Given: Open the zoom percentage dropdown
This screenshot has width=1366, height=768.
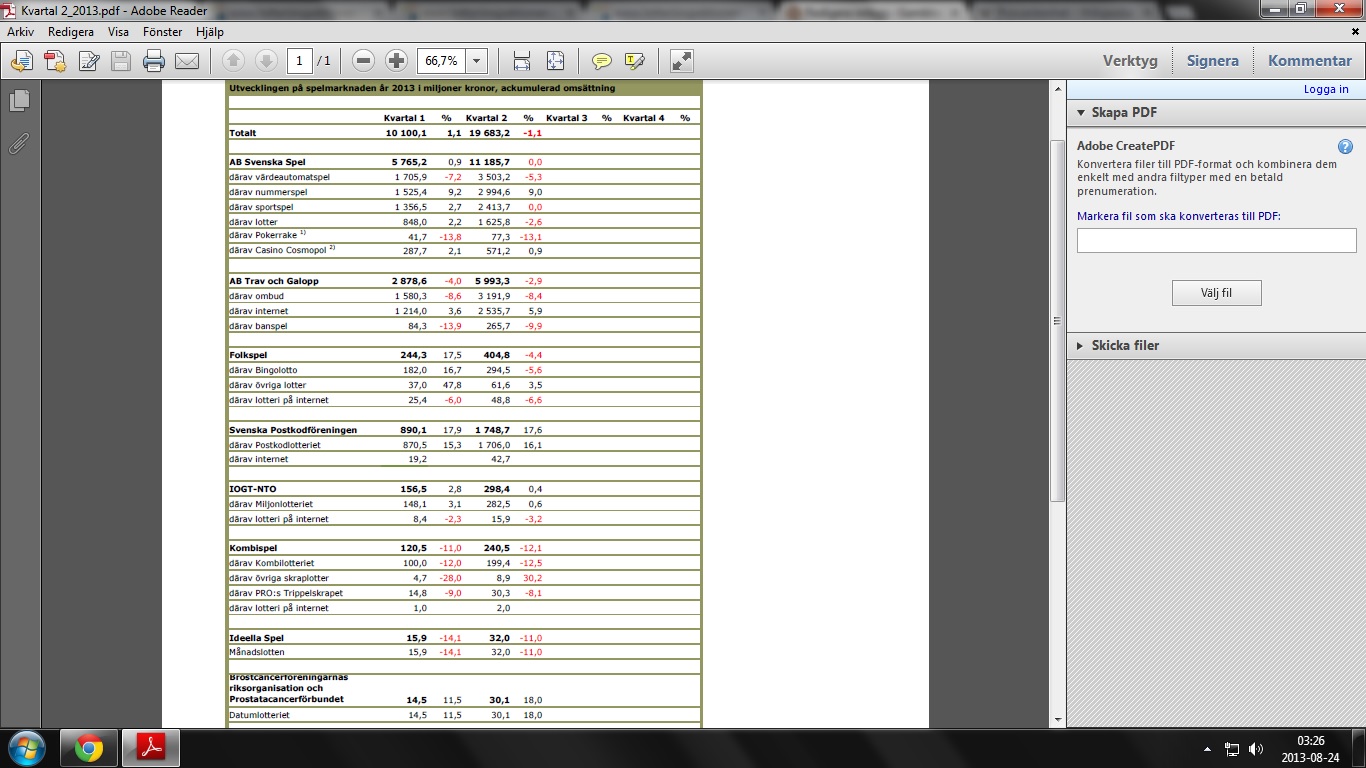Looking at the screenshot, I should (477, 61).
